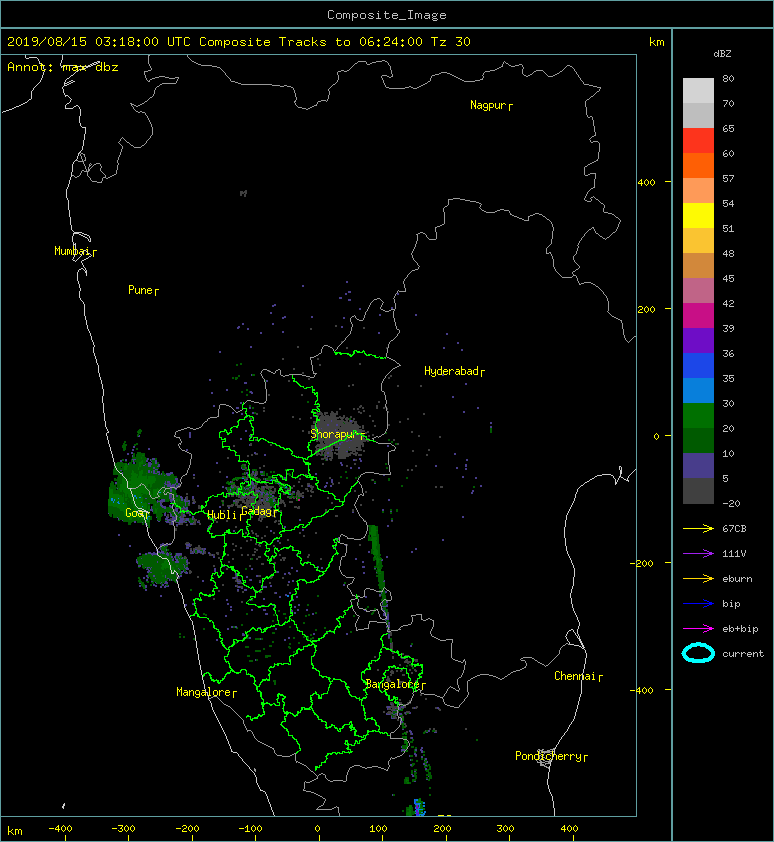Click the magenta eb+bip arrow legend icon
The width and height of the screenshot is (774, 842).
698,628
